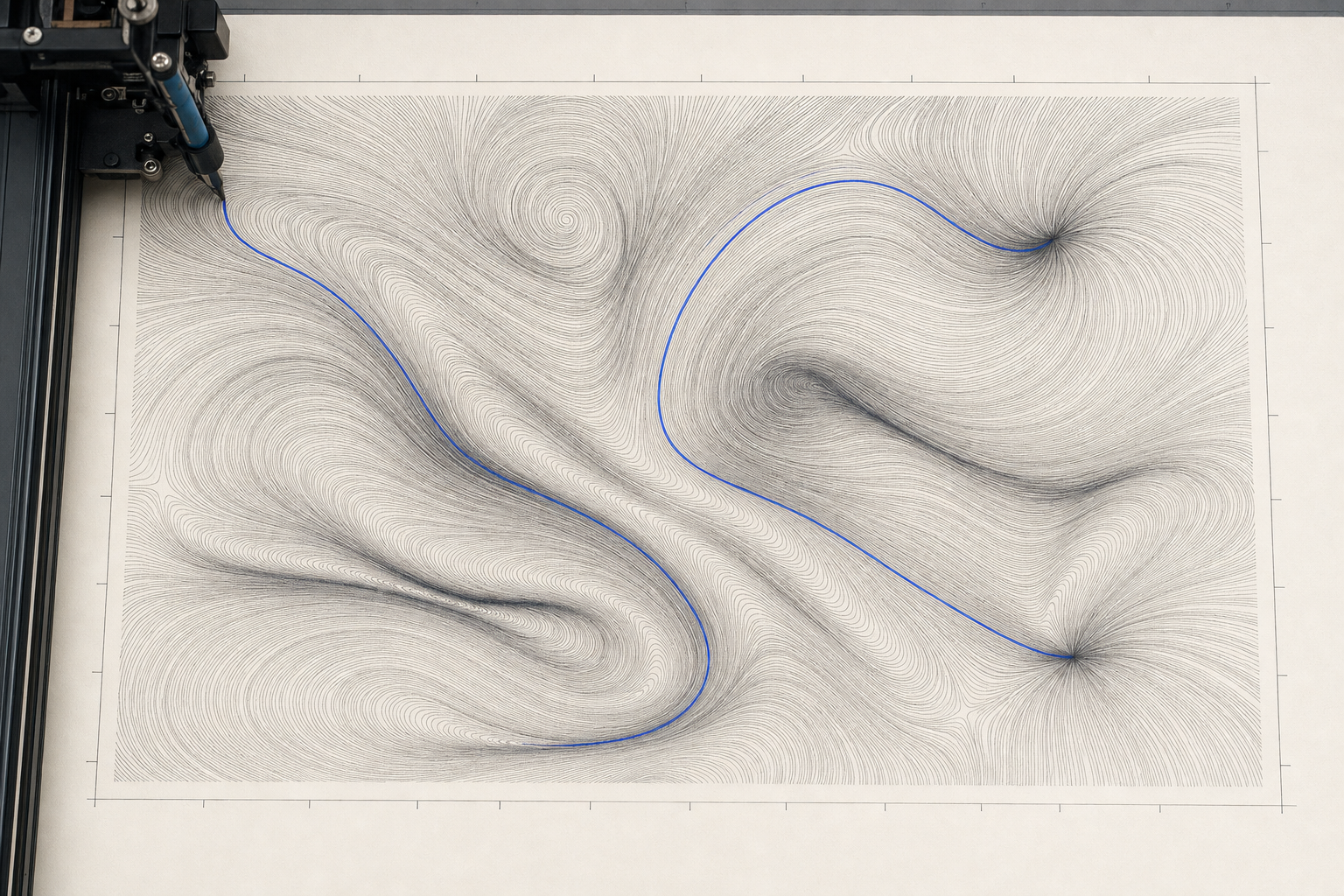Click the upper-right blue line convergence point

(1053, 237)
